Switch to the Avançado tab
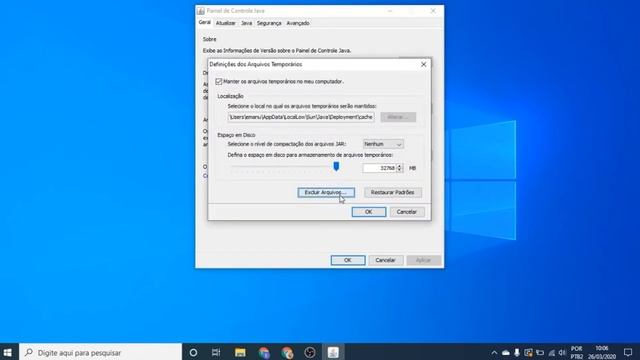This screenshot has height=360, width=640. pos(298,23)
